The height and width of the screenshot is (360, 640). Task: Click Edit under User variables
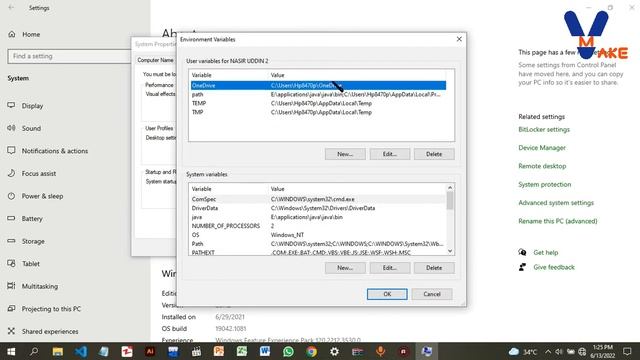(x=389, y=154)
